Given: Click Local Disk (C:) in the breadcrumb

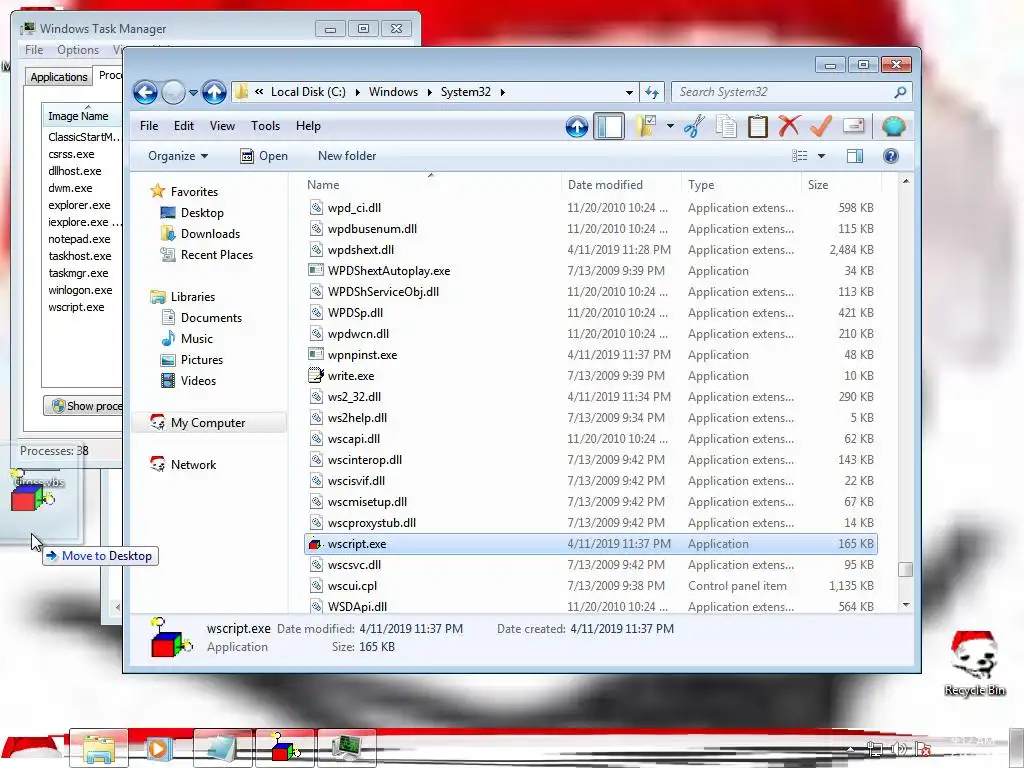Looking at the screenshot, I should tap(308, 92).
